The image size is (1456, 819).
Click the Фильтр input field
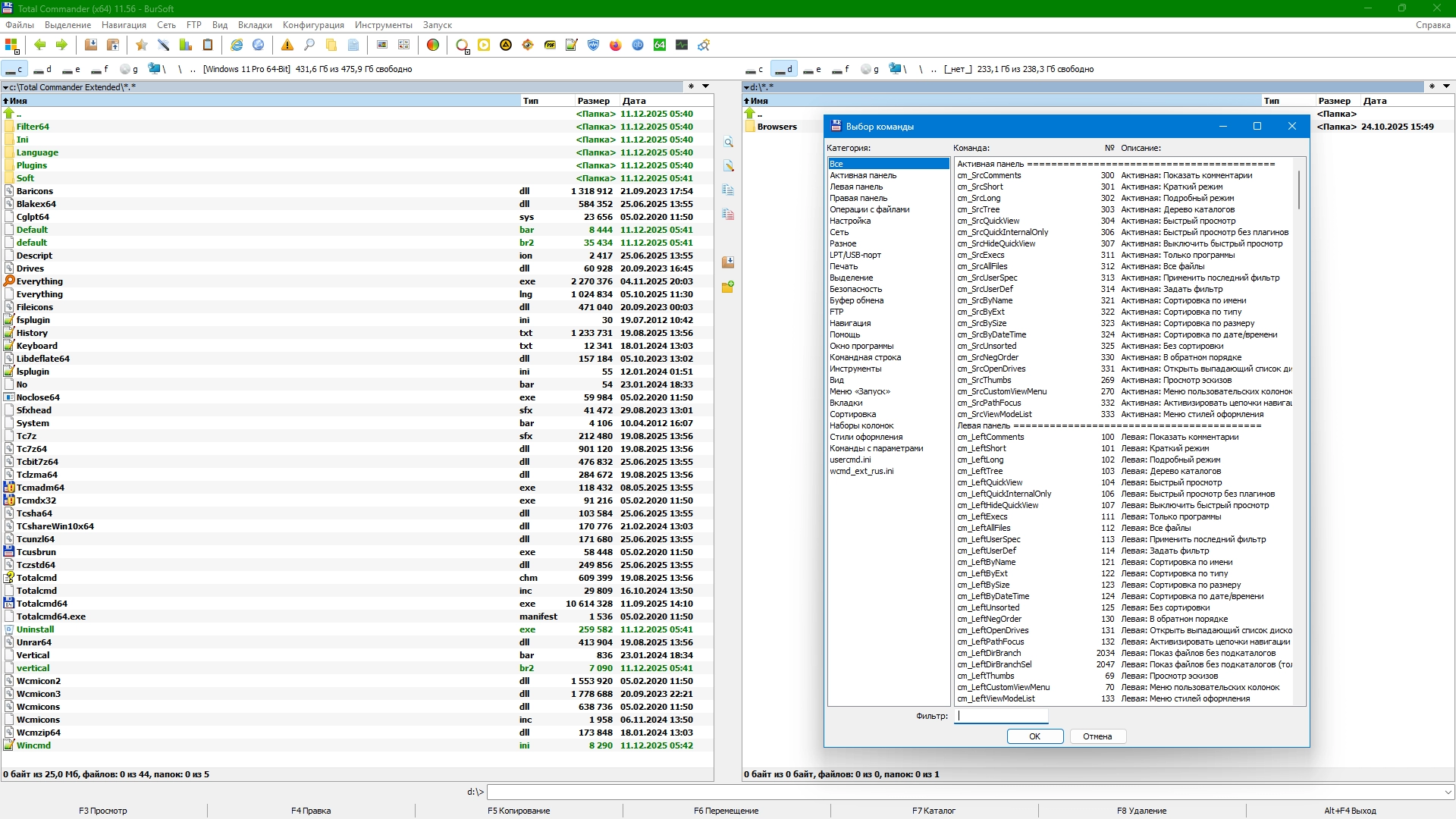[1001, 716]
